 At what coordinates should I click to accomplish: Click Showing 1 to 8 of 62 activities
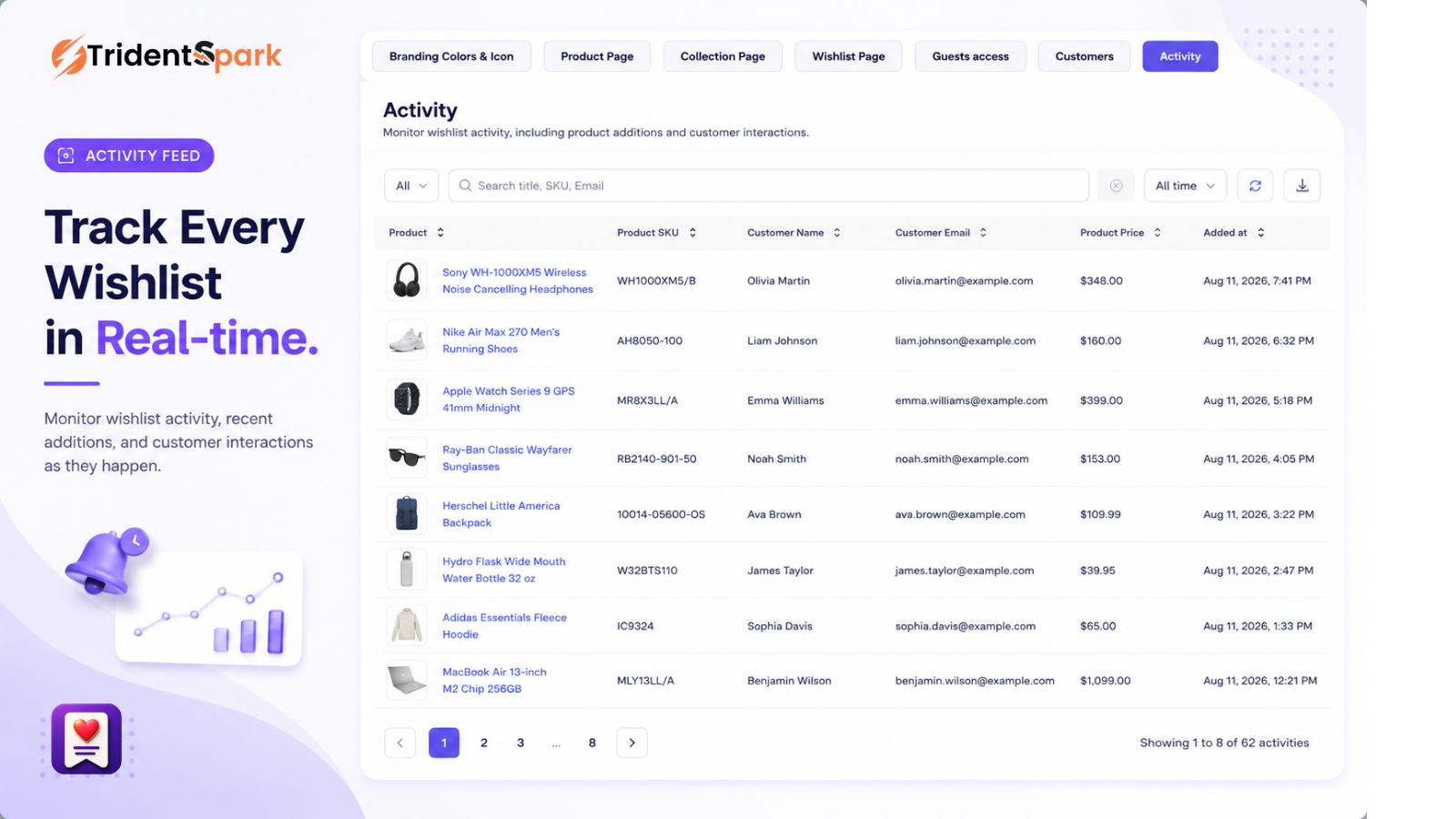[x=1225, y=743]
